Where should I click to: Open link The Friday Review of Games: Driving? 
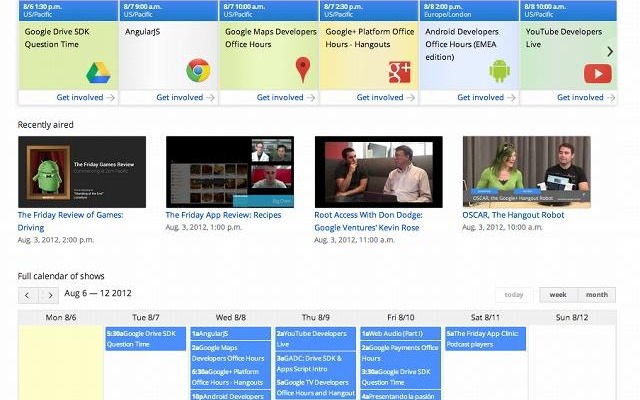click(70, 221)
